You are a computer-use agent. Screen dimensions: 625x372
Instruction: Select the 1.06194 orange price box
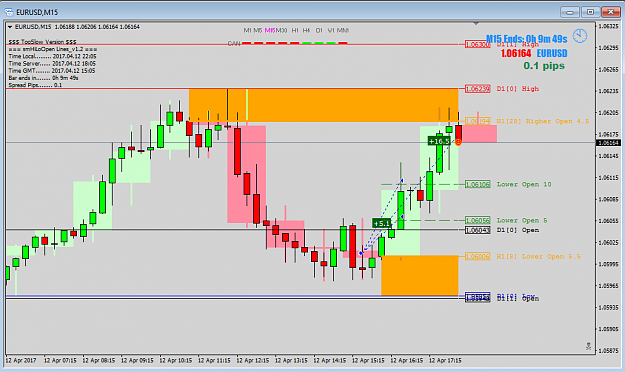tap(478, 121)
